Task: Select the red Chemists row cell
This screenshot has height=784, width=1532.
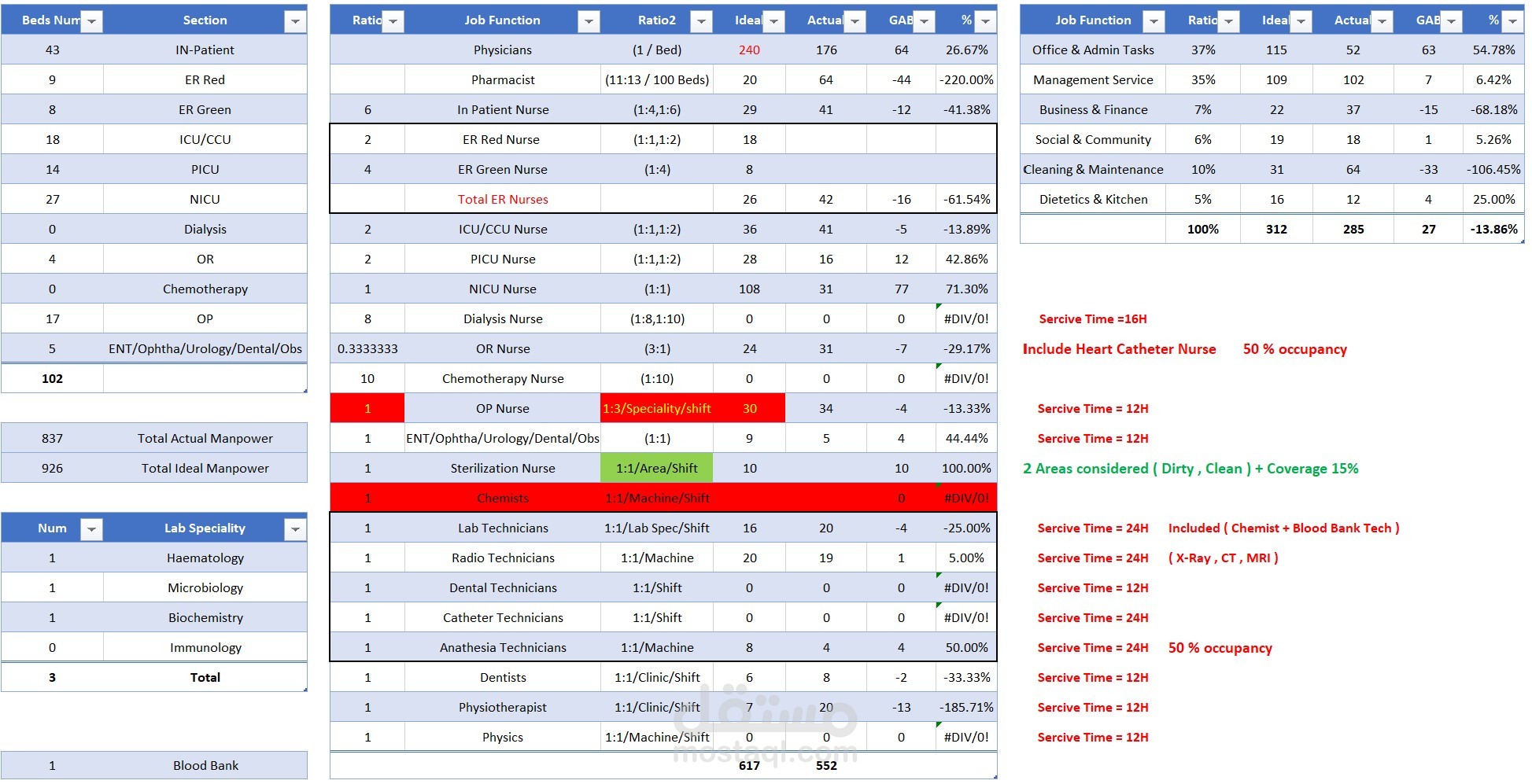Action: [x=503, y=498]
